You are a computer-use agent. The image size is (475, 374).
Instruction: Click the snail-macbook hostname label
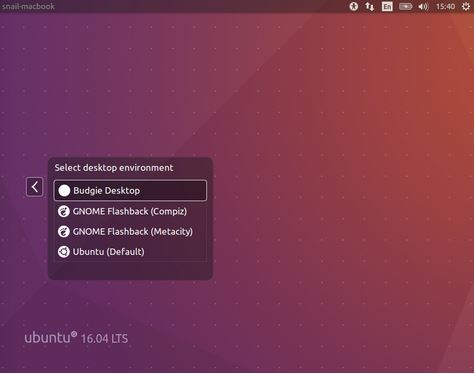pos(28,6)
